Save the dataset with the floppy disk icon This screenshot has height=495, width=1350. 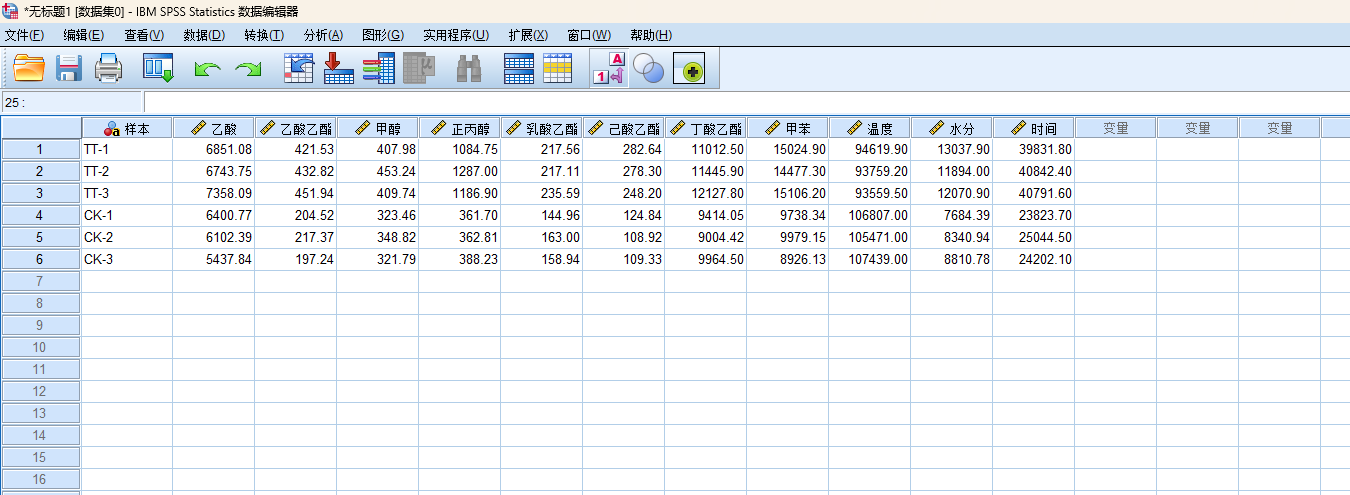[x=69, y=69]
